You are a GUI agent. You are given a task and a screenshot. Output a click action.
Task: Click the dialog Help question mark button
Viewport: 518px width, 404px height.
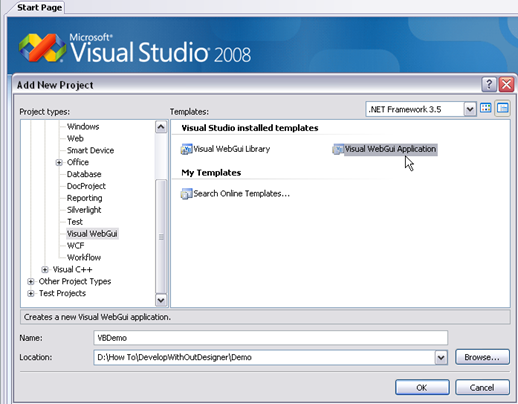coord(489,85)
